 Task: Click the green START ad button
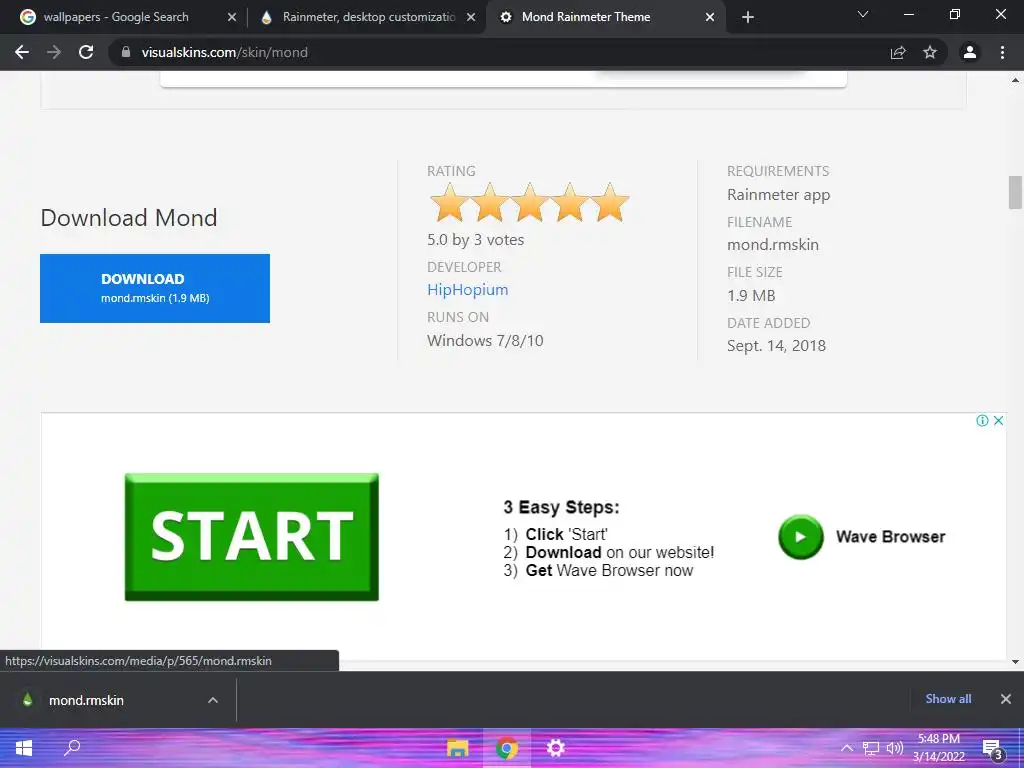click(x=251, y=537)
